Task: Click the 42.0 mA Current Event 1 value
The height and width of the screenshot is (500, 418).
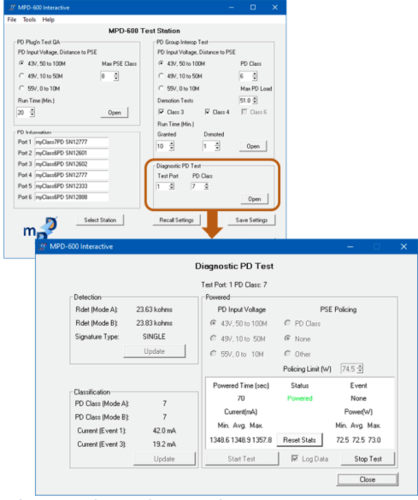Action: point(164,431)
